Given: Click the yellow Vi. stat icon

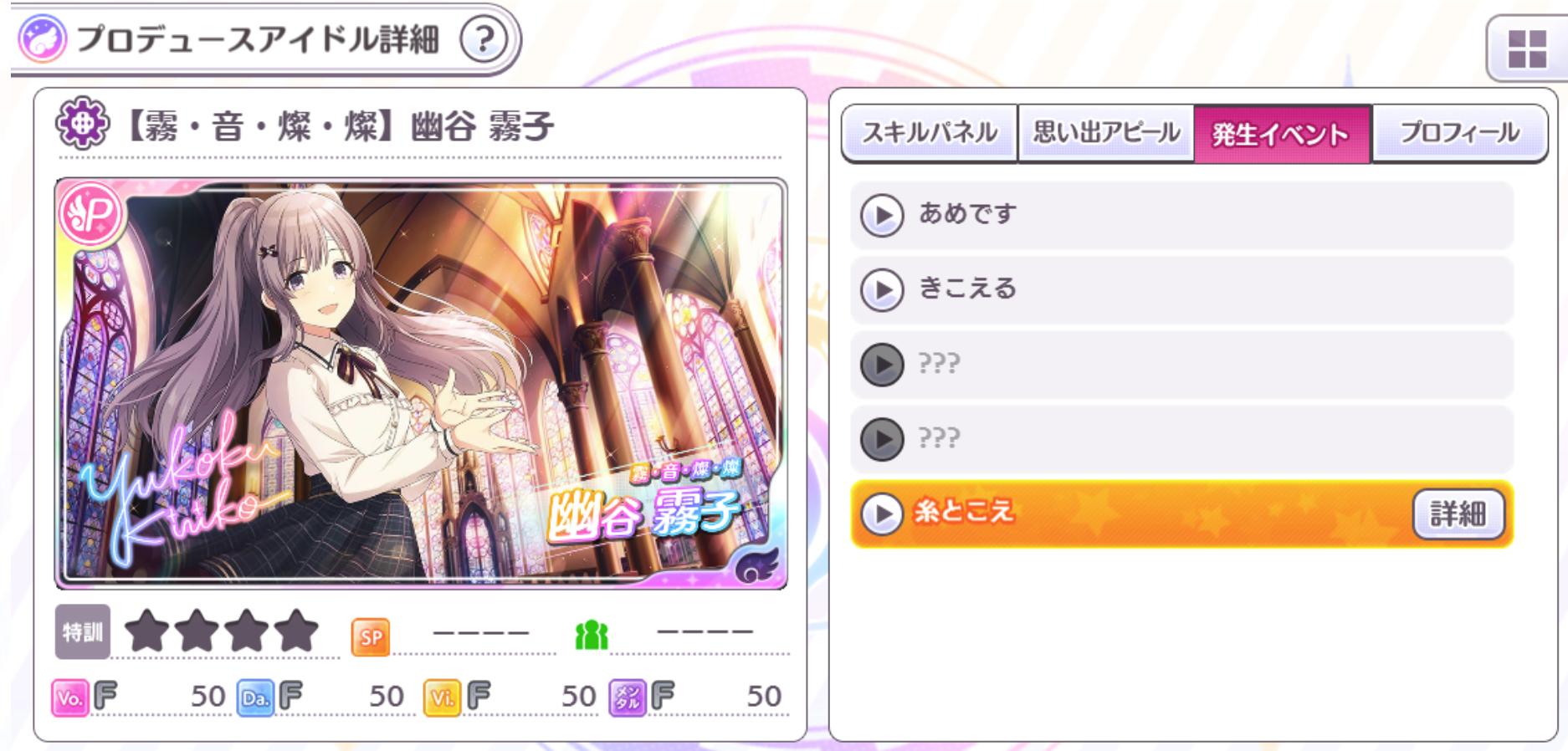Looking at the screenshot, I should pyautogui.click(x=443, y=697).
